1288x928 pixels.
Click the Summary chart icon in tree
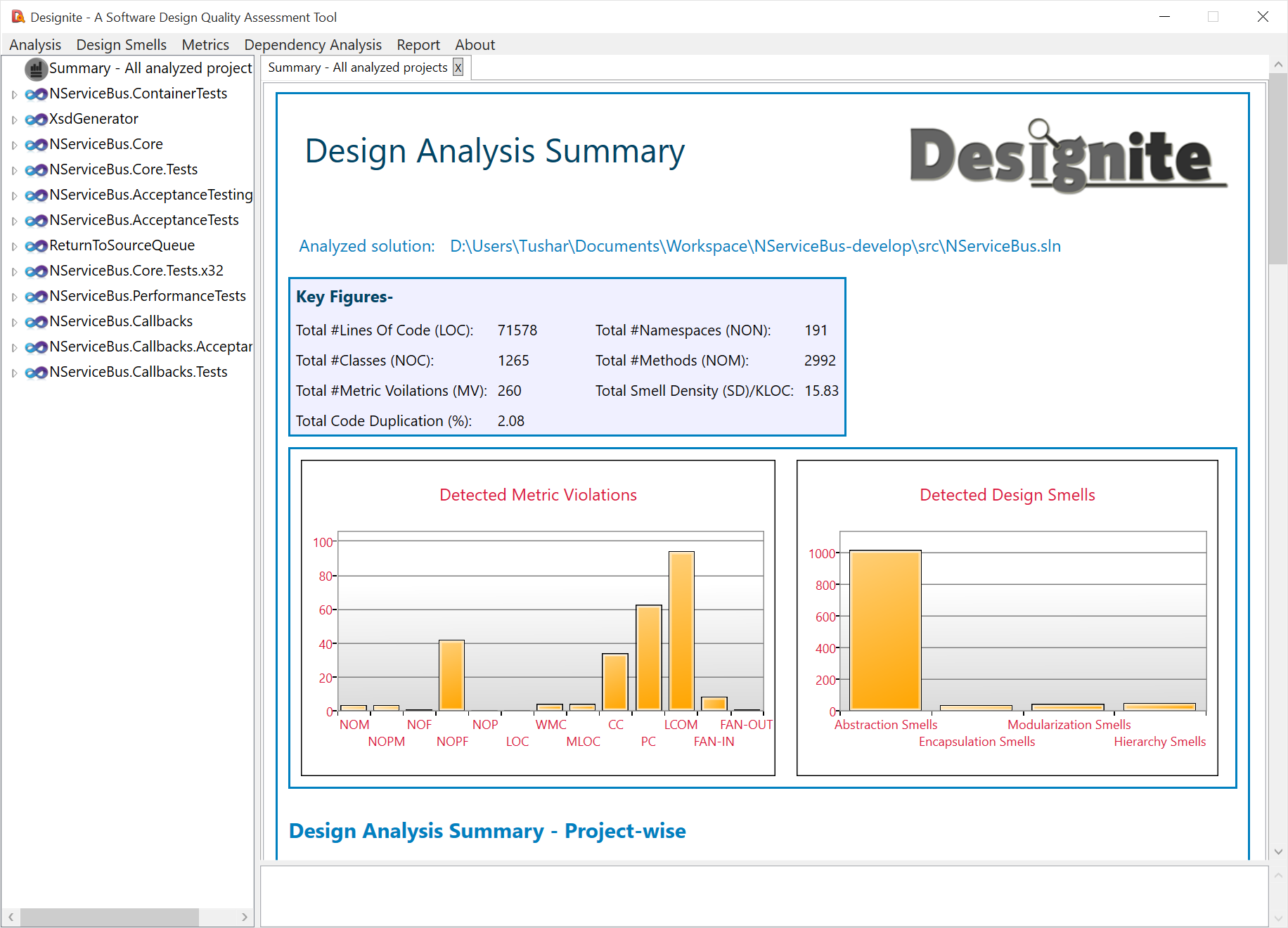click(36, 69)
